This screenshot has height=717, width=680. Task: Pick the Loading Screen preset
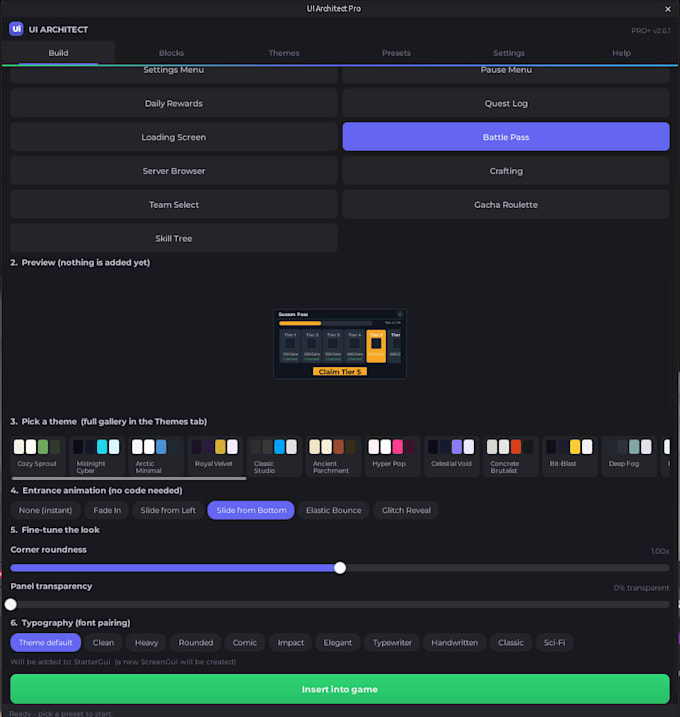click(x=174, y=137)
